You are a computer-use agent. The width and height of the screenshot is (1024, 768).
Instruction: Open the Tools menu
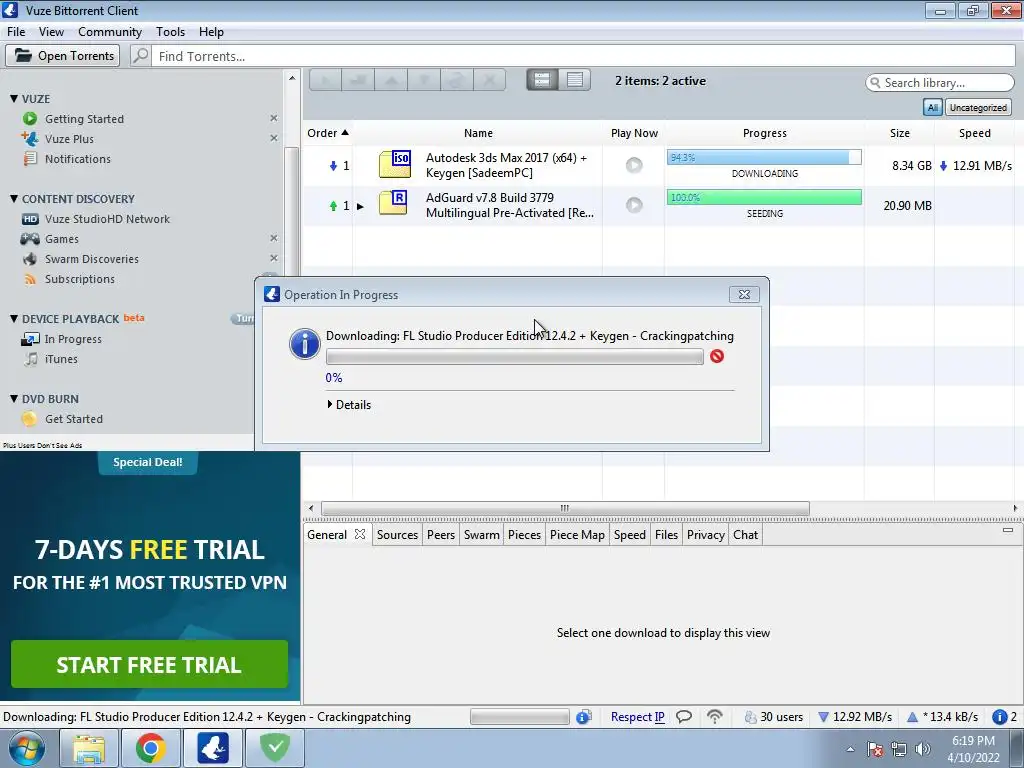[x=170, y=31]
